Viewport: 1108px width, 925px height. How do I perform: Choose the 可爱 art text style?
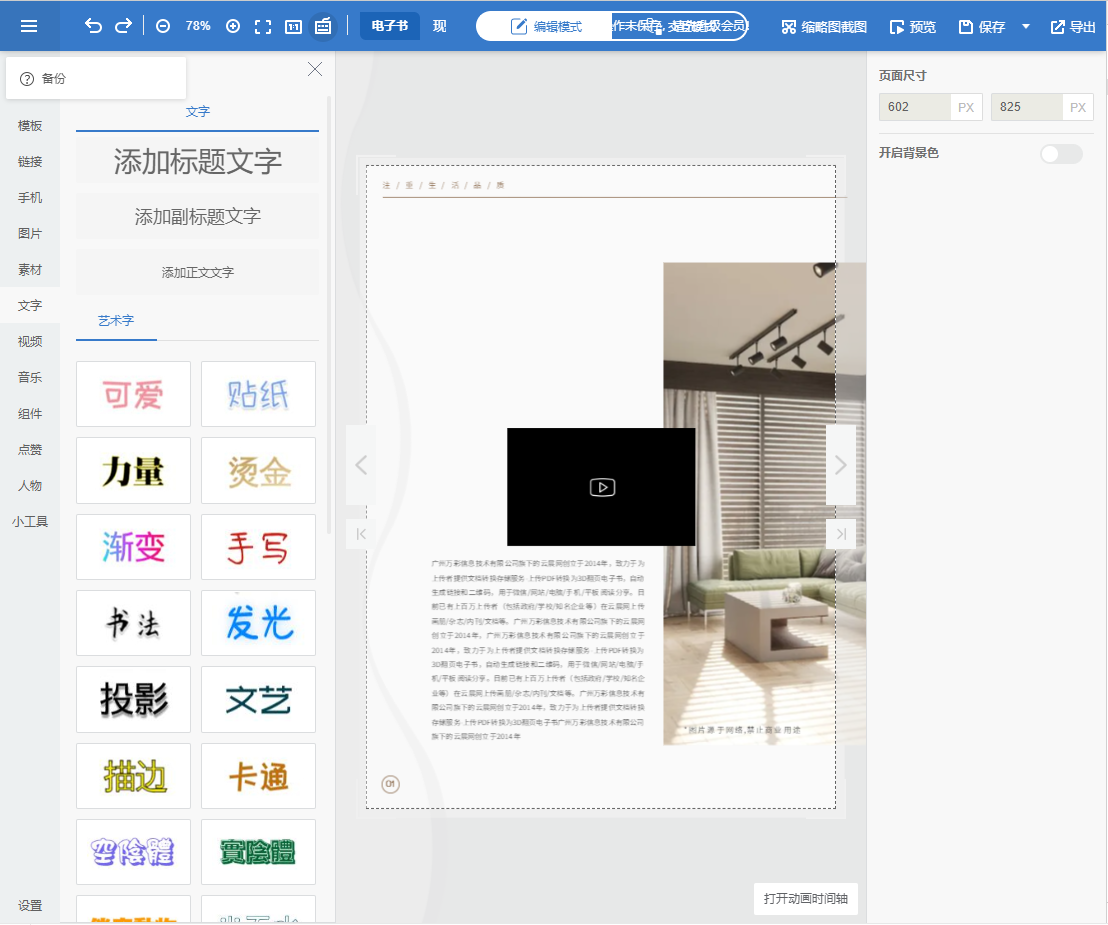pyautogui.click(x=134, y=394)
